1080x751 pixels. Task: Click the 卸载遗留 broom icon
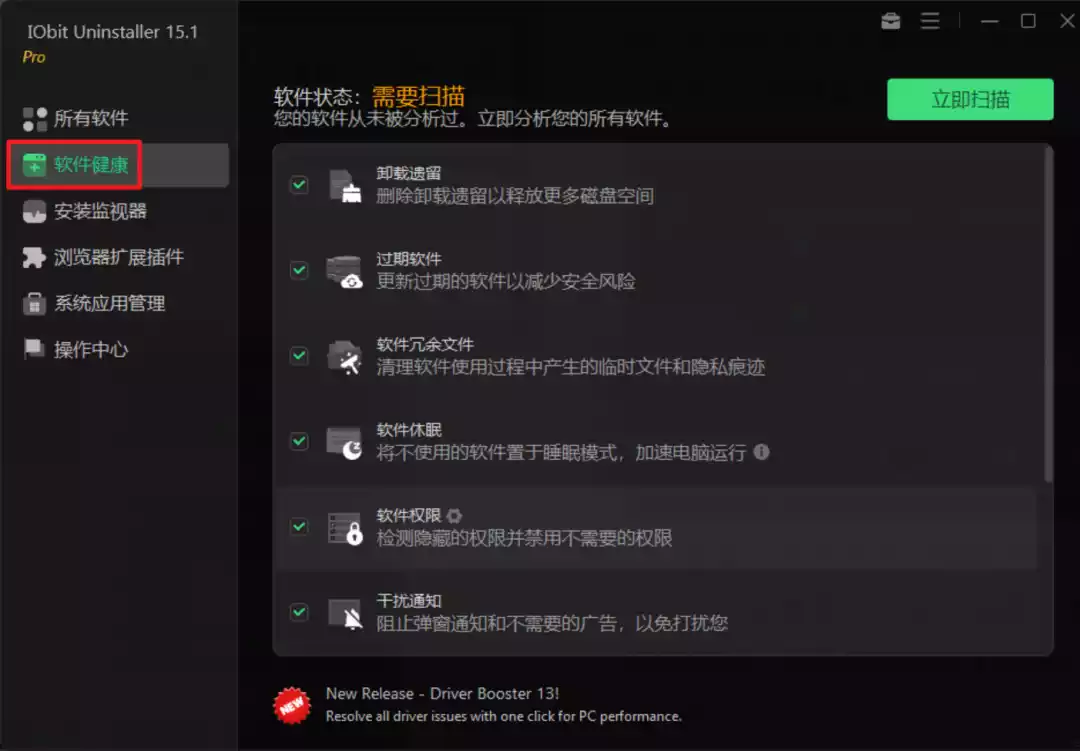pyautogui.click(x=345, y=186)
